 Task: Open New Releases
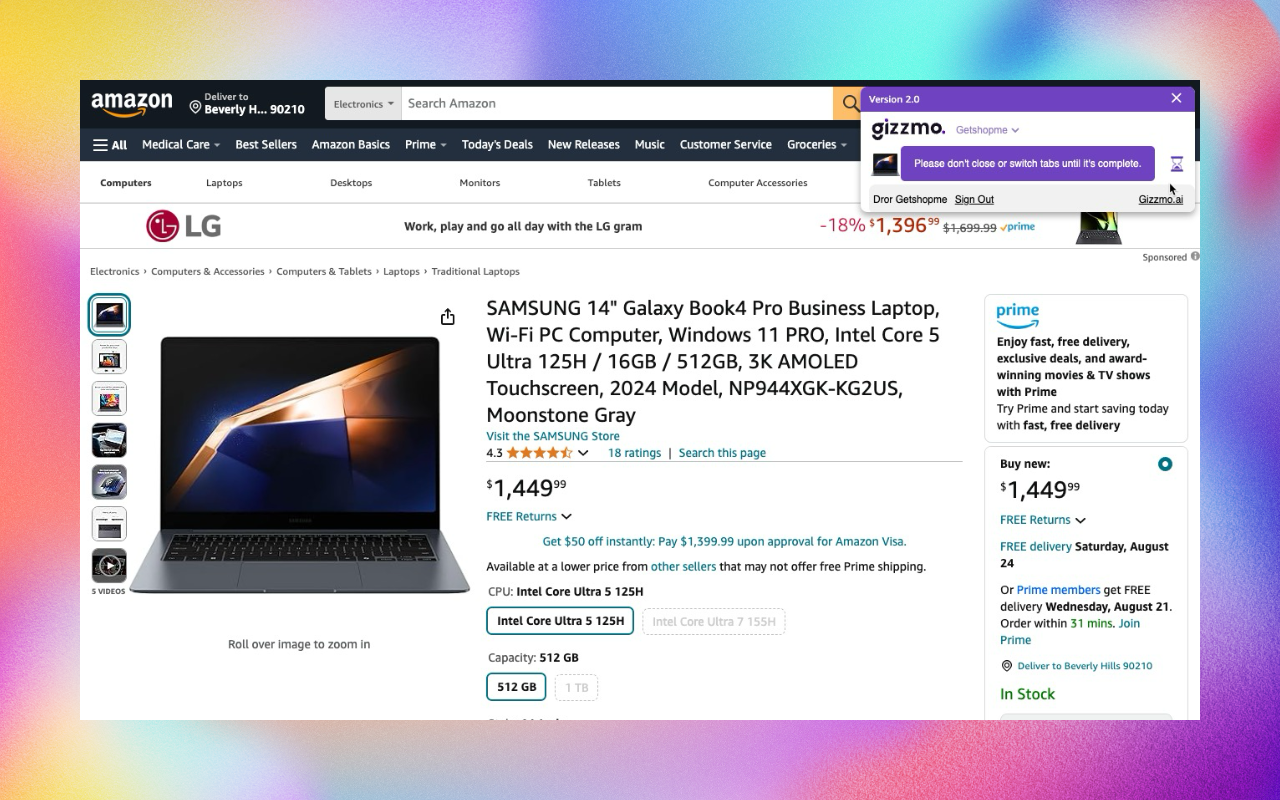(584, 145)
